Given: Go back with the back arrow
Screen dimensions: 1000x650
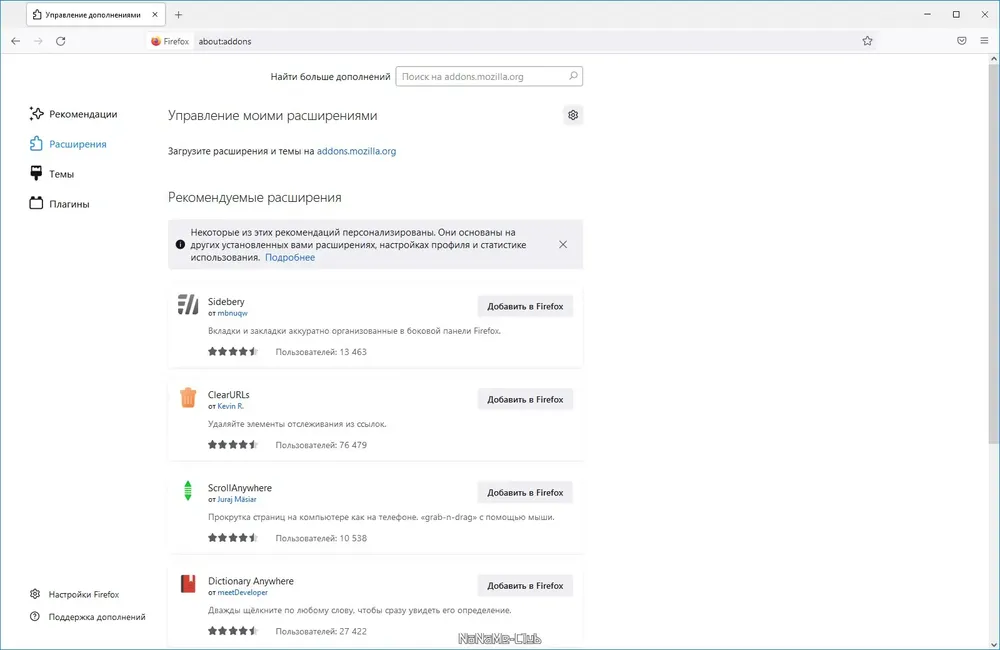Looking at the screenshot, I should (x=16, y=41).
